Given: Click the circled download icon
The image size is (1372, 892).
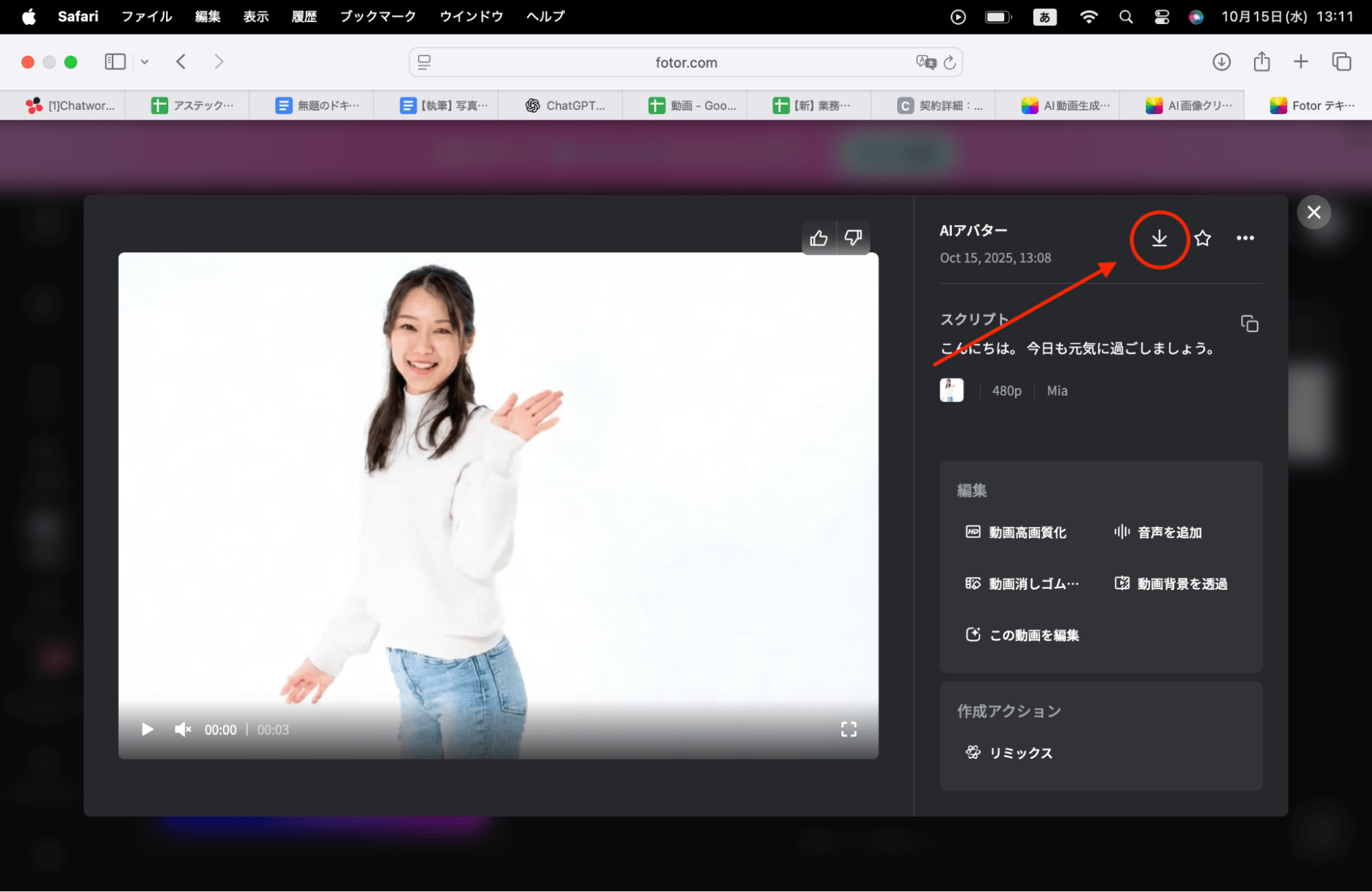Looking at the screenshot, I should [1160, 239].
